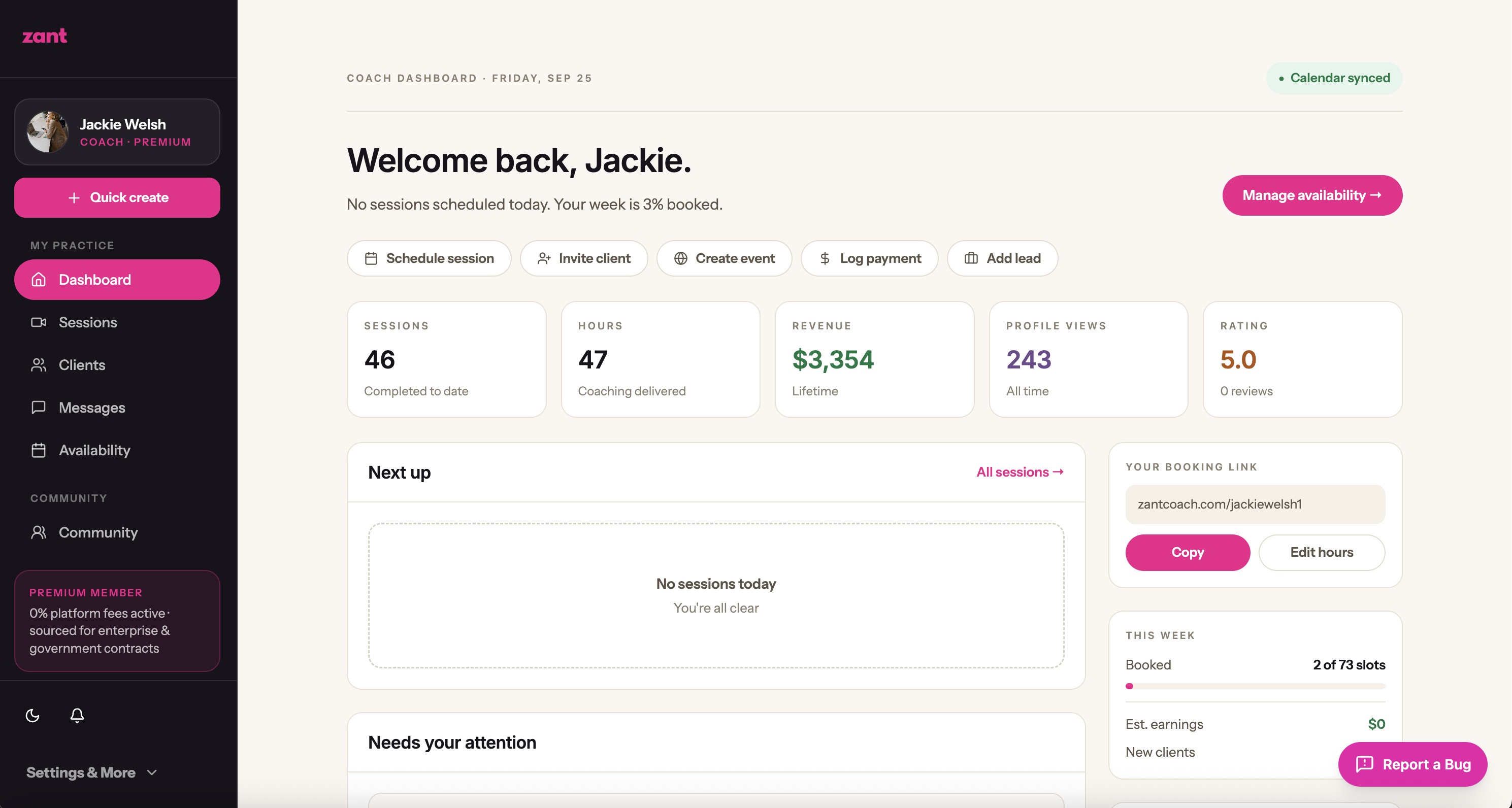Click Create event button
The width and height of the screenshot is (1512, 808).
(x=724, y=258)
